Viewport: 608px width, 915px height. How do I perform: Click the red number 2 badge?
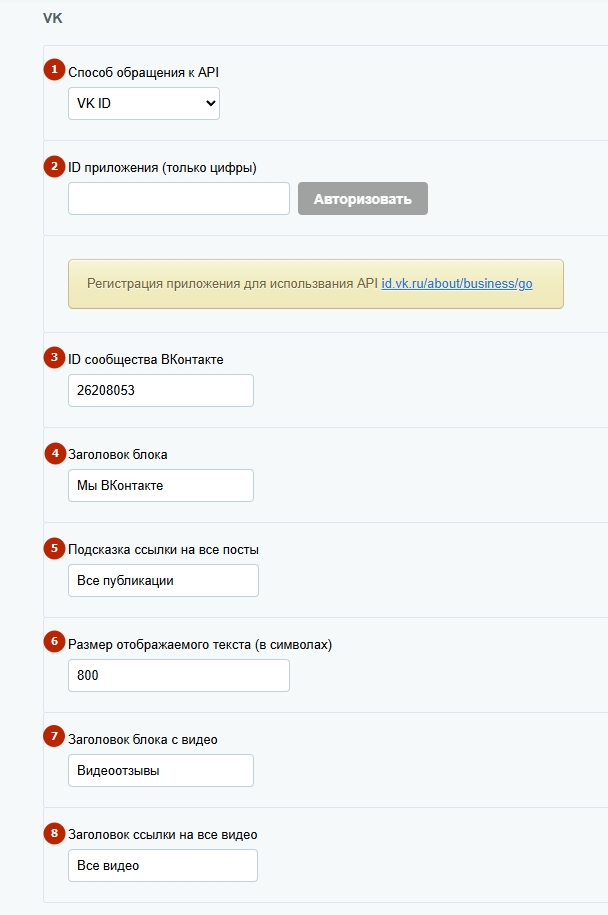pyautogui.click(x=54, y=166)
